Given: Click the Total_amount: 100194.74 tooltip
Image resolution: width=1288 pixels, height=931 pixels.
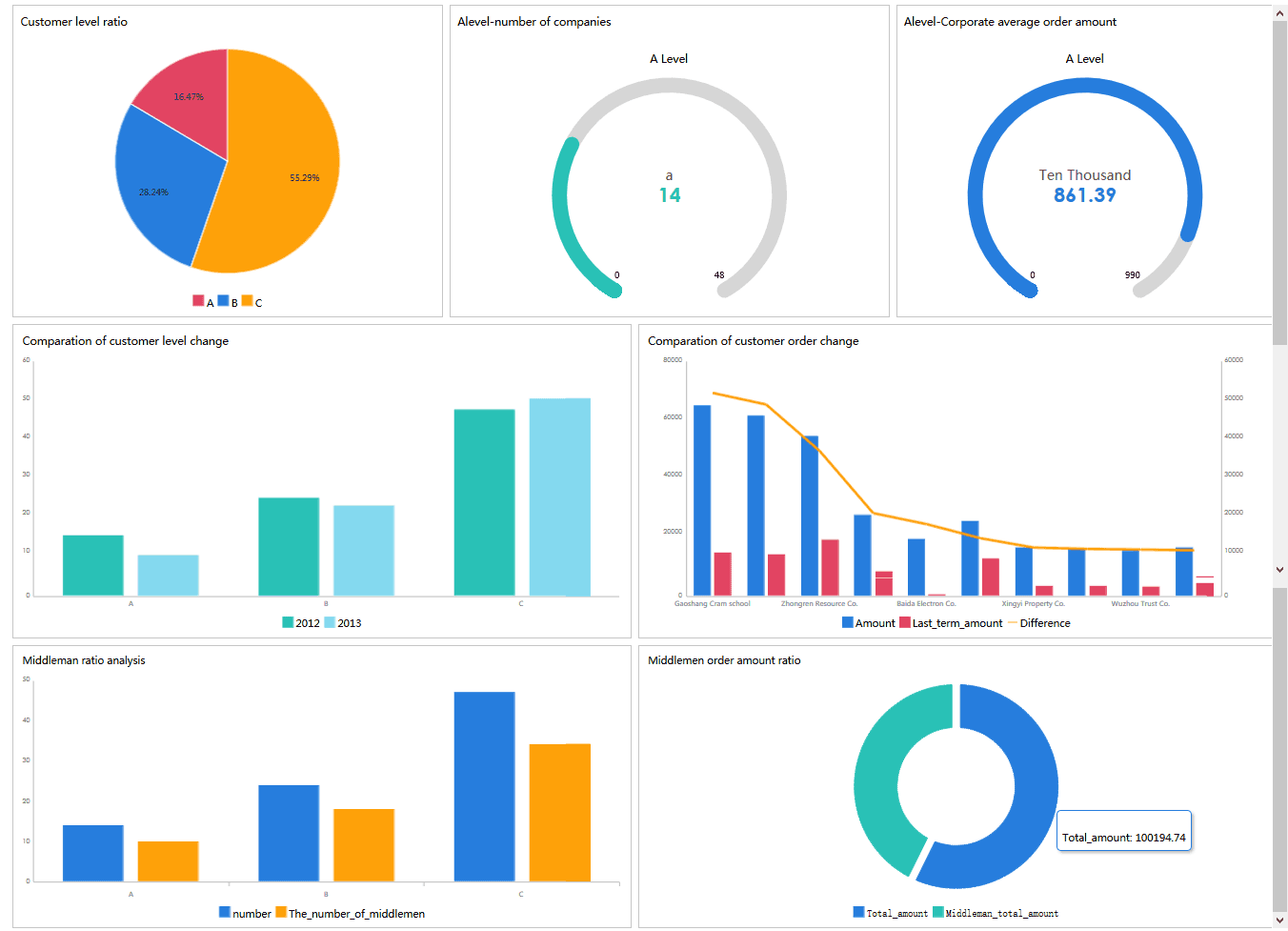Looking at the screenshot, I should 1124,831.
